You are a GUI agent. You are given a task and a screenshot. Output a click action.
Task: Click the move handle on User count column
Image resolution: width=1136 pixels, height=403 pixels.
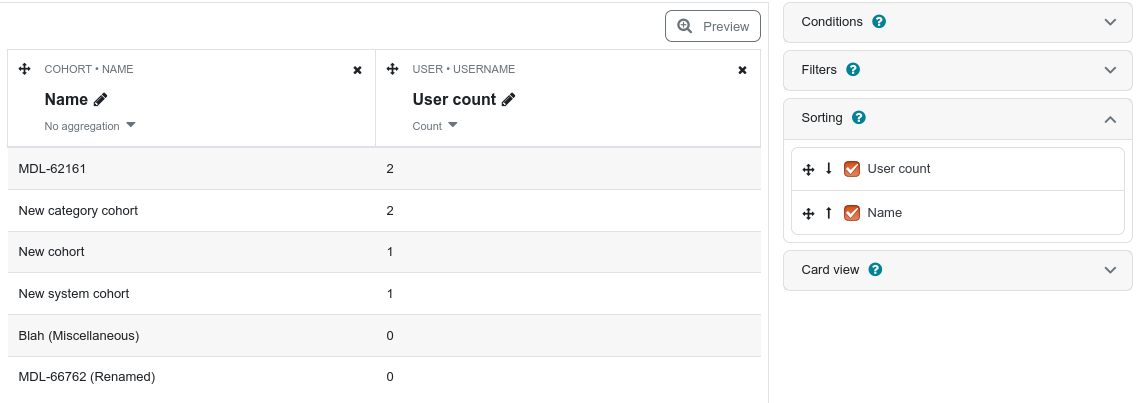tap(393, 69)
